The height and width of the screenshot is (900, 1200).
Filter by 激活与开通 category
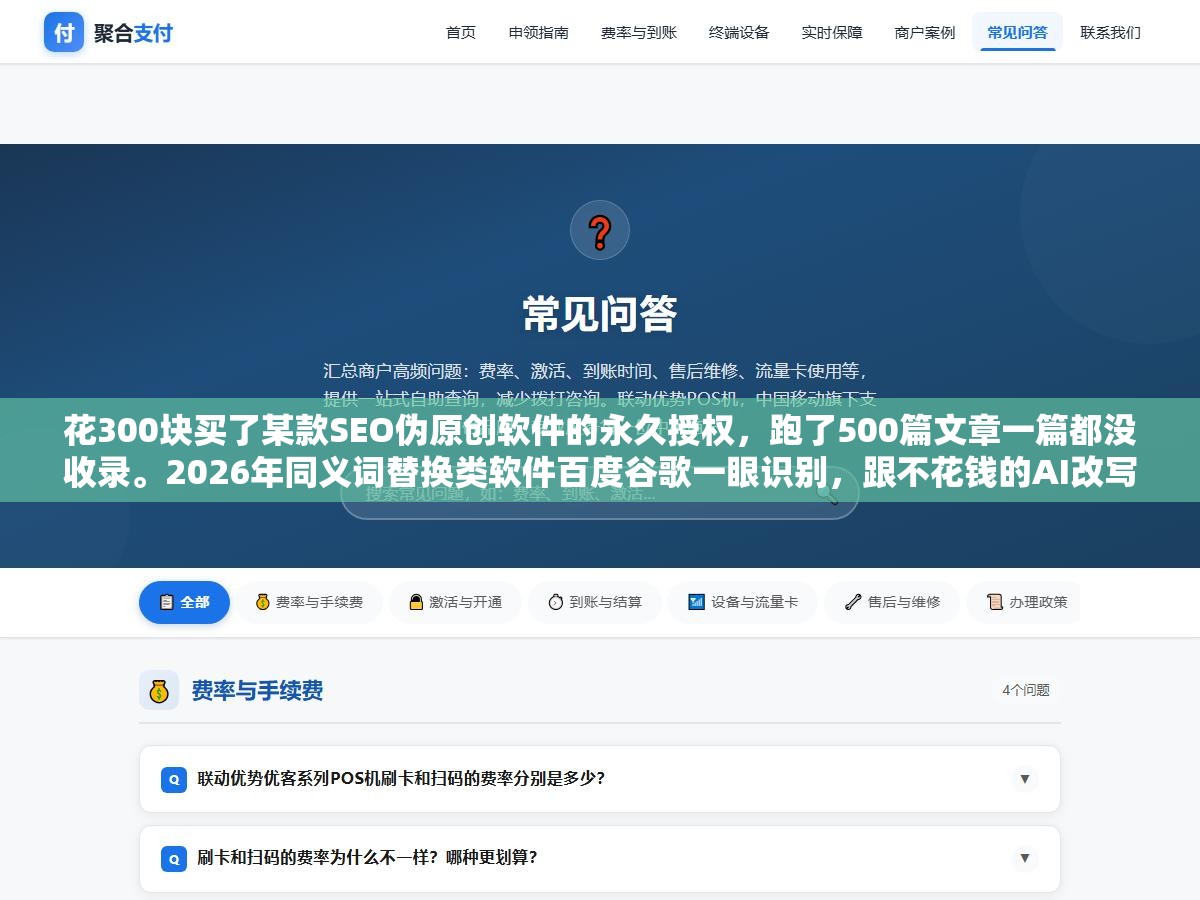(455, 602)
